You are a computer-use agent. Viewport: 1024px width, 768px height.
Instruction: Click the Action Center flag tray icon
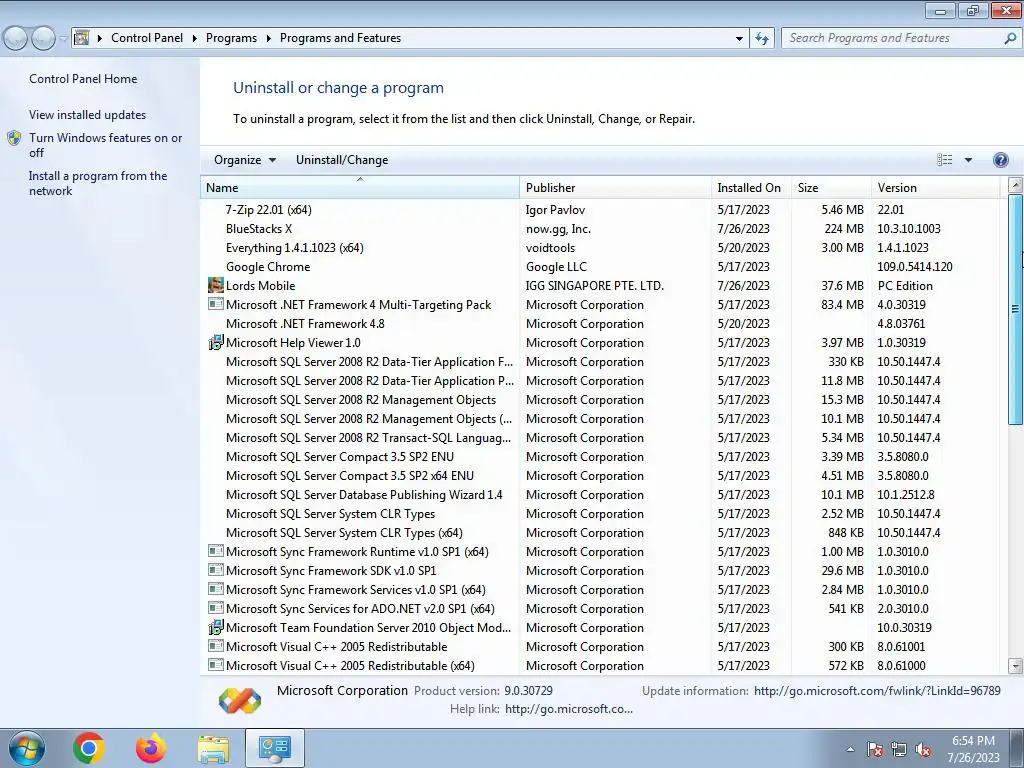pyautogui.click(x=875, y=749)
